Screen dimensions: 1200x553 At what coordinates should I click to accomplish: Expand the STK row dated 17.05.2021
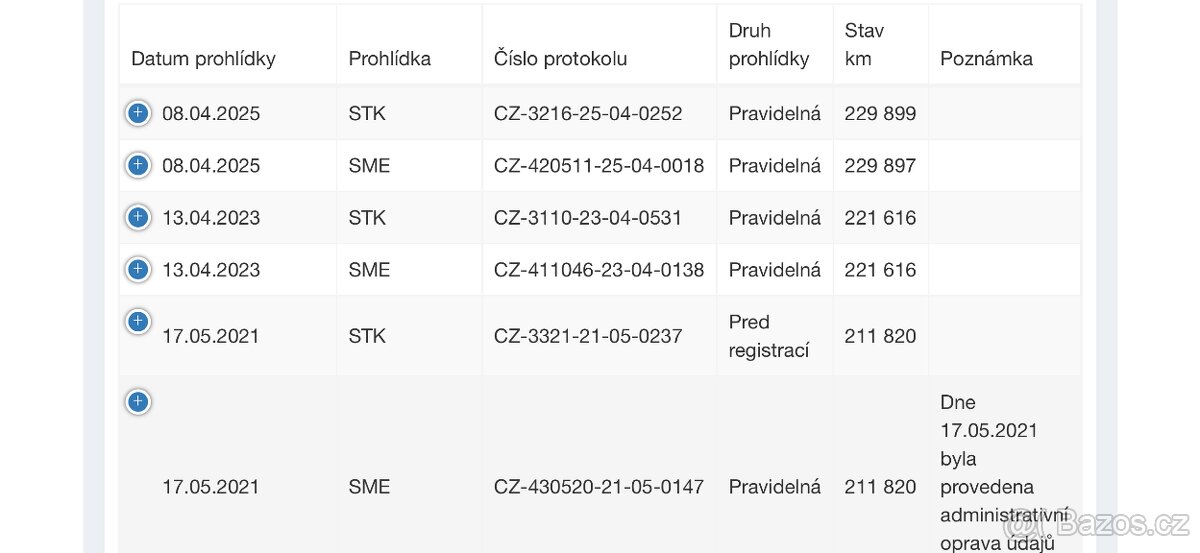coord(138,321)
